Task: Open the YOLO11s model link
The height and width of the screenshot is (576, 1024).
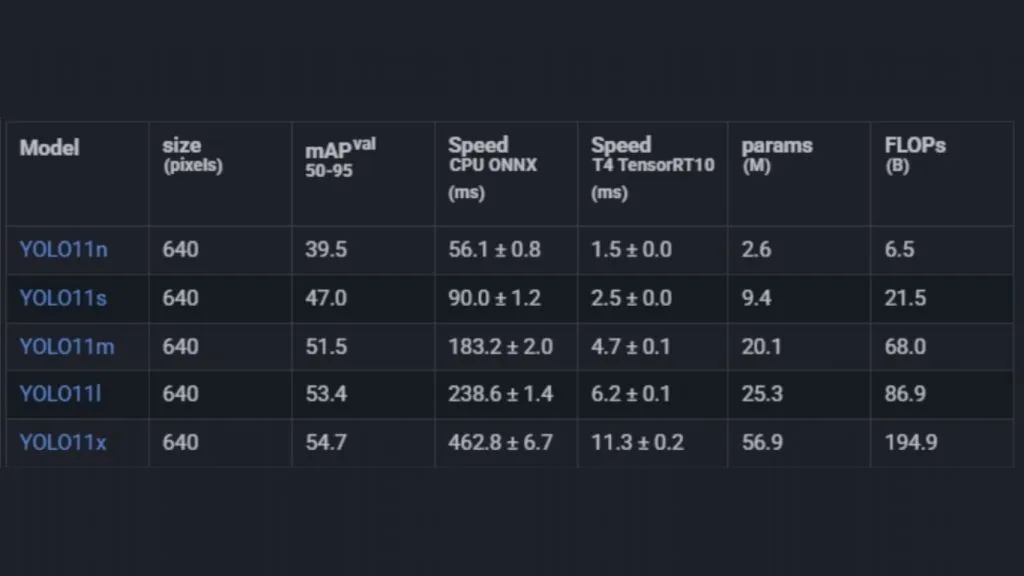Action: pos(63,298)
